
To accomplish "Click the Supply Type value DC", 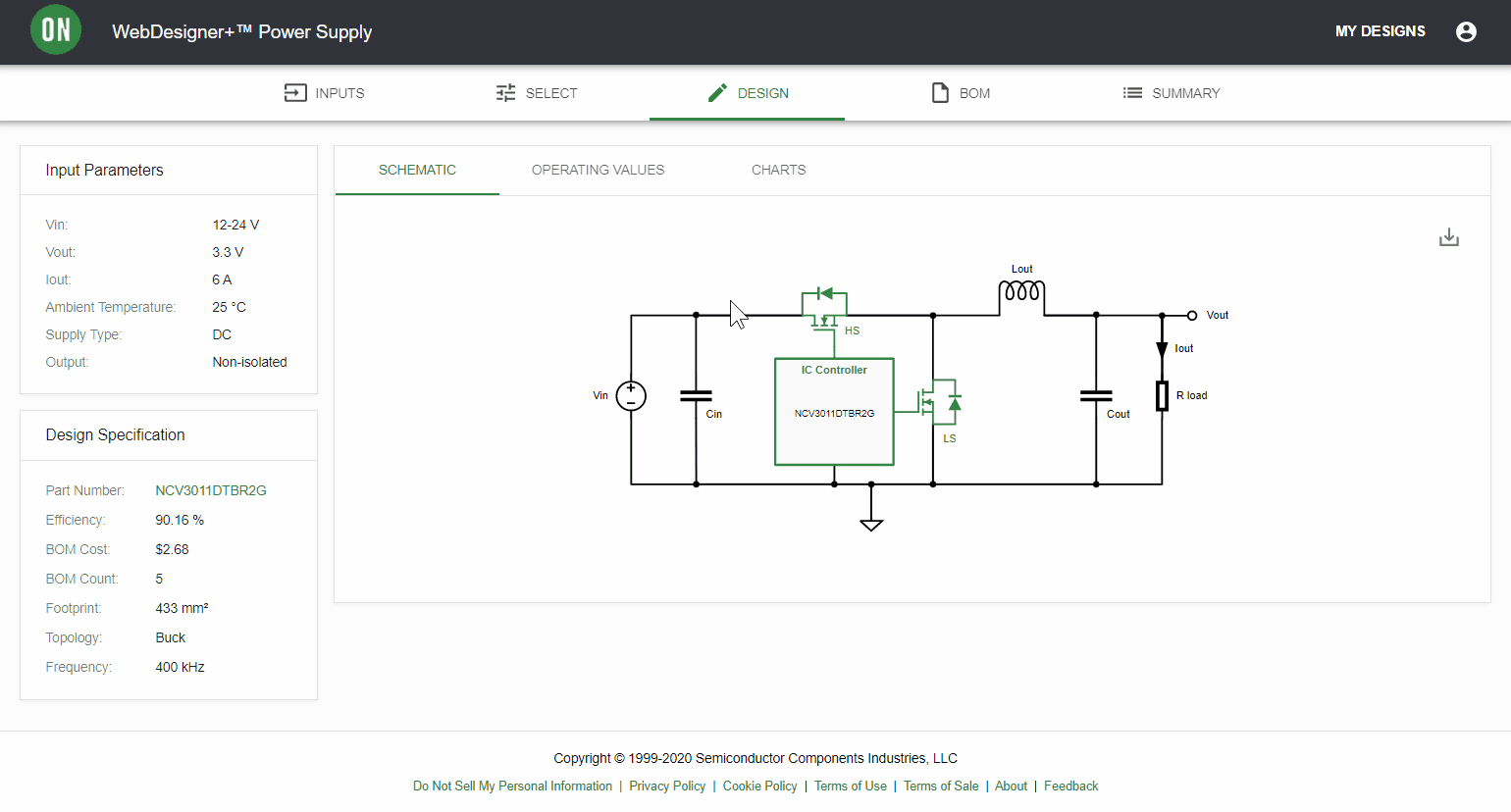I will [222, 334].
